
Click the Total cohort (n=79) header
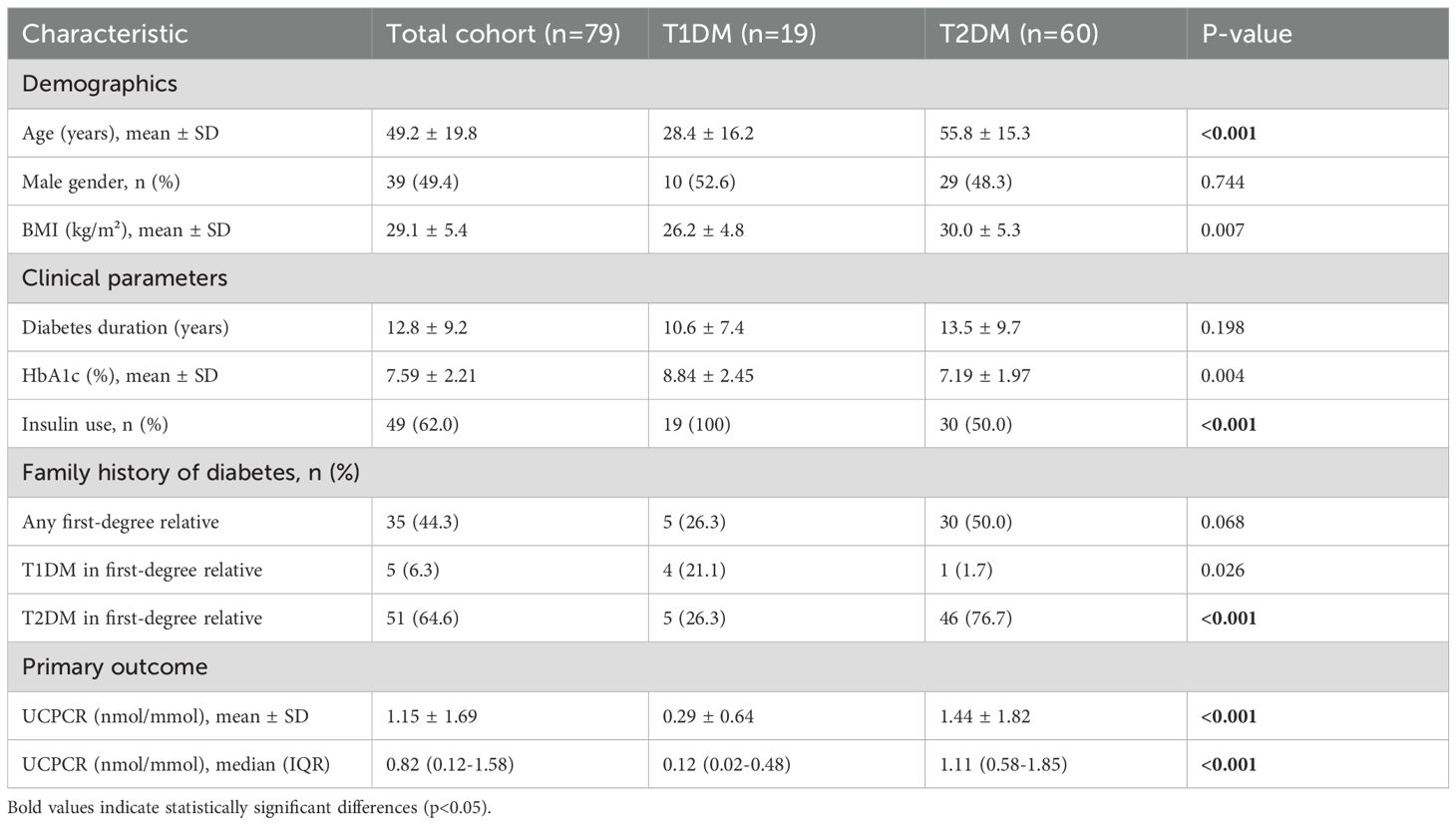[x=503, y=34]
